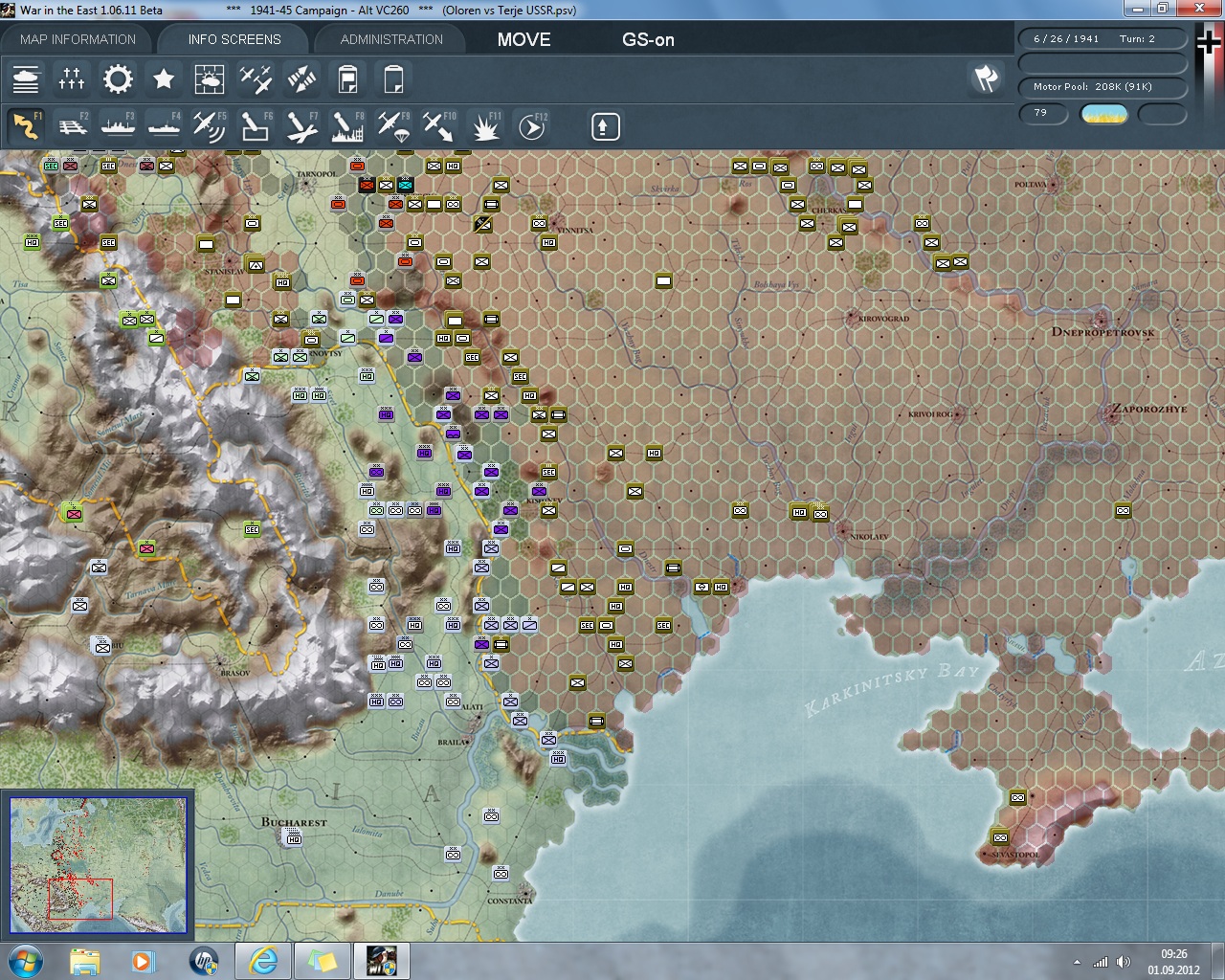Click the volume icon in system tray
Screen dimensions: 1225x980
pyautogui.click(x=1123, y=962)
